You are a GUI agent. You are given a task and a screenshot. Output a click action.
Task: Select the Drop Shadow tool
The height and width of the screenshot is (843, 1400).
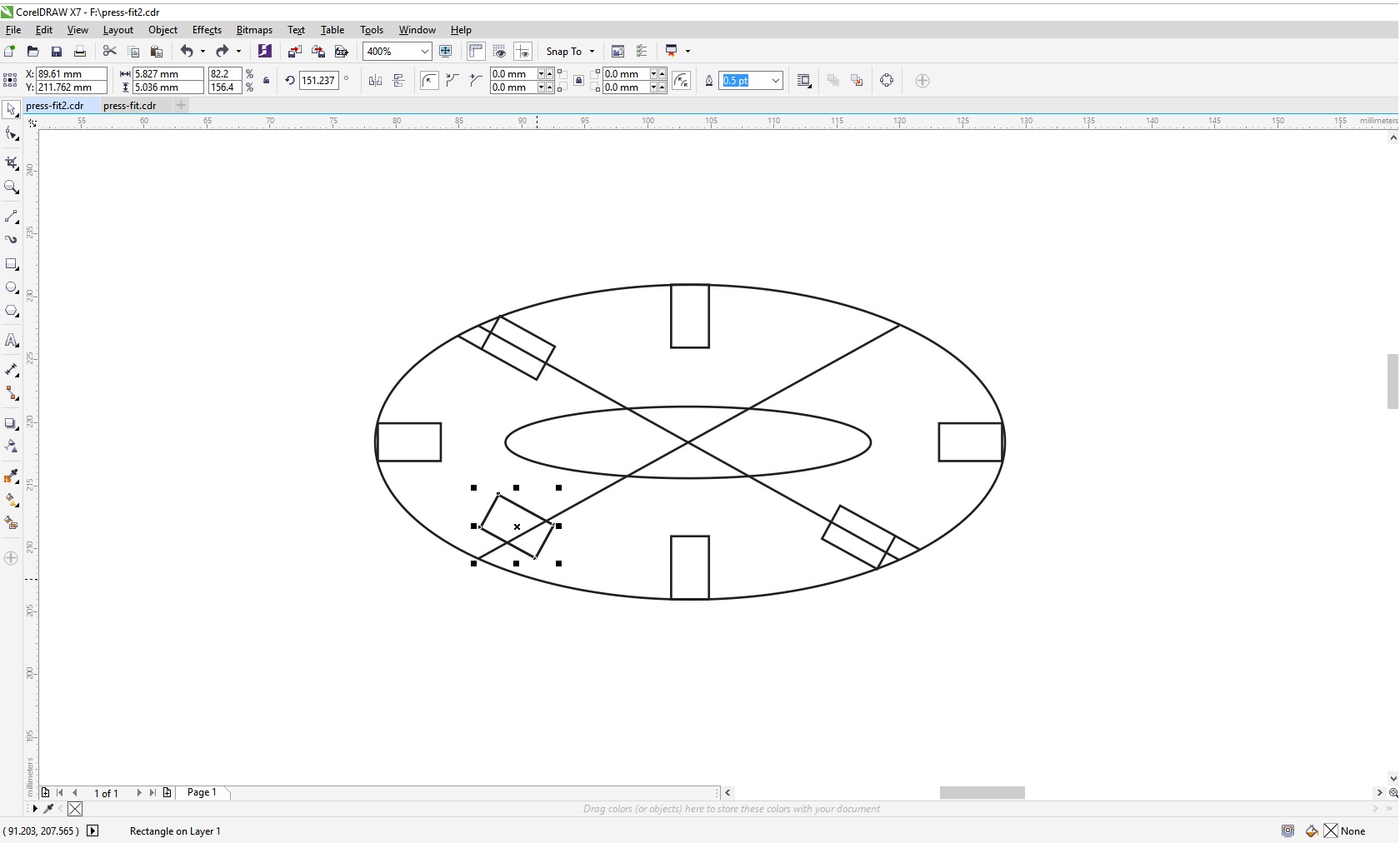click(x=12, y=423)
